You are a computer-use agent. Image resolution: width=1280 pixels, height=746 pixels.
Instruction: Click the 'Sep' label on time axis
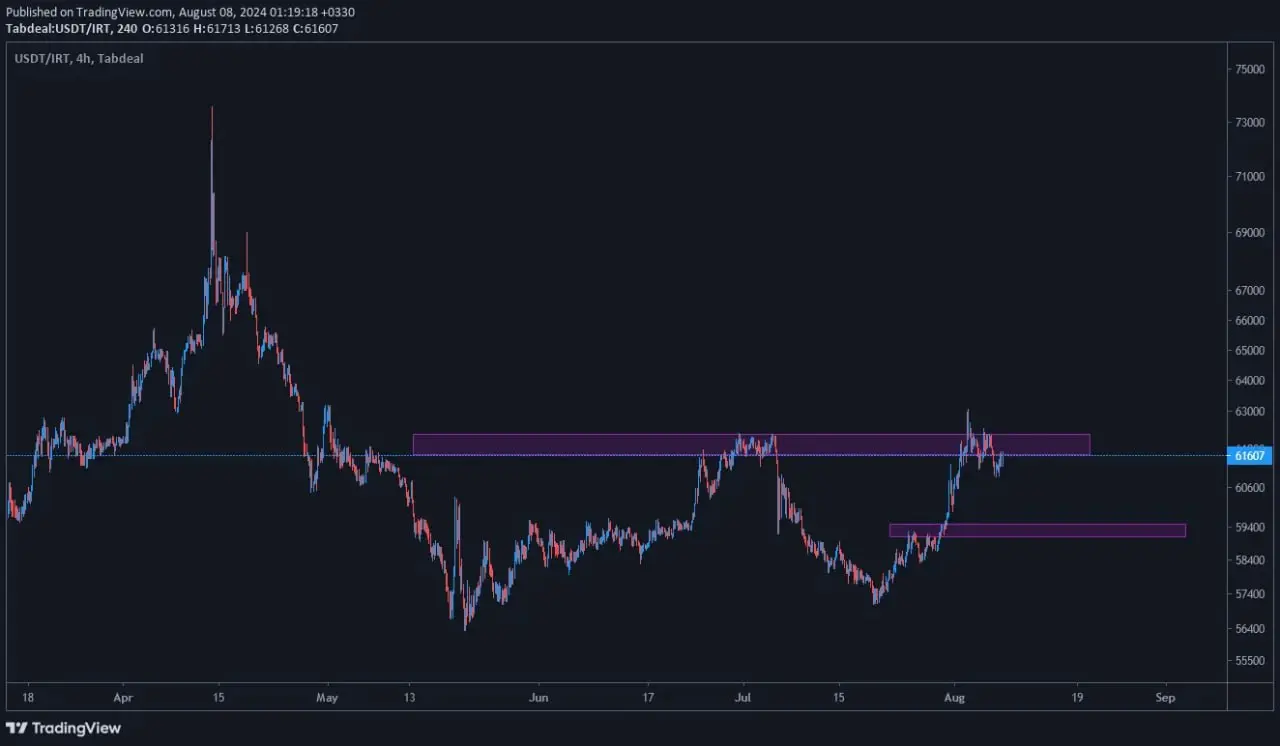pyautogui.click(x=1164, y=697)
